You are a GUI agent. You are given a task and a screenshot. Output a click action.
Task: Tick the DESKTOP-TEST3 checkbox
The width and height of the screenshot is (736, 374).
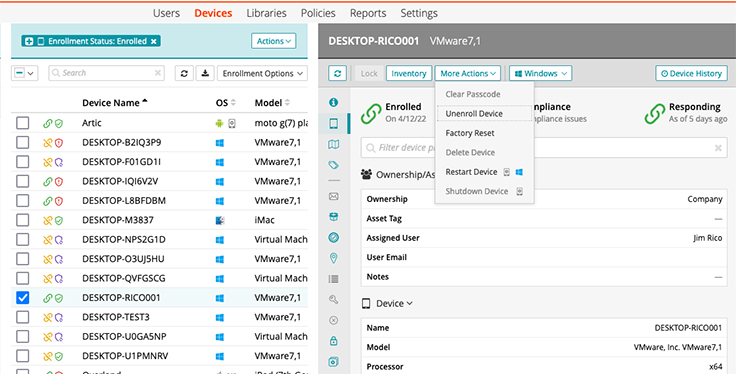point(23,317)
